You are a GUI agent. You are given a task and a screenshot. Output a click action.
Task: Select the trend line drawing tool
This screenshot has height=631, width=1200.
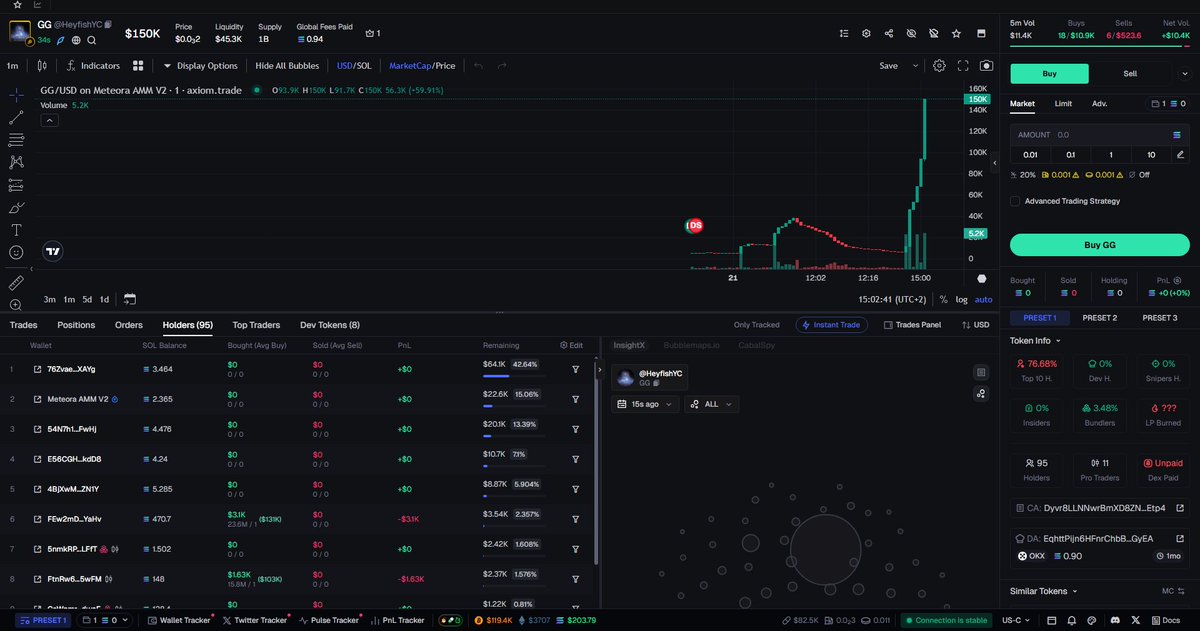pyautogui.click(x=17, y=117)
